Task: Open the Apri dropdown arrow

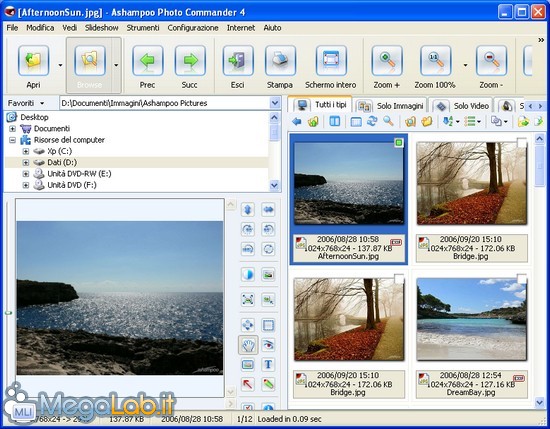Action: tap(60, 65)
